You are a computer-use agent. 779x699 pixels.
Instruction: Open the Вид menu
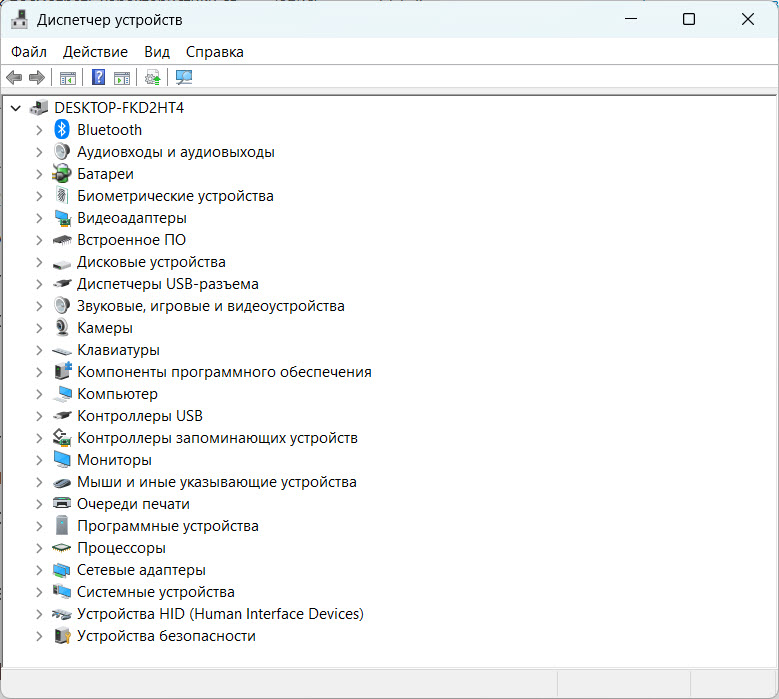pyautogui.click(x=157, y=52)
